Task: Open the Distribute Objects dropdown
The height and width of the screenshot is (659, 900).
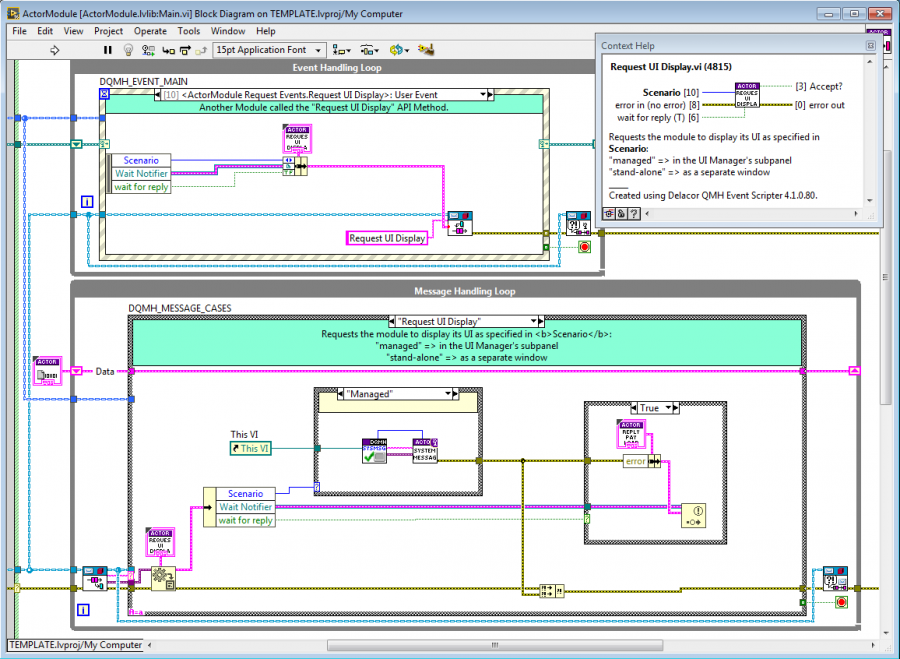Action: pos(369,51)
